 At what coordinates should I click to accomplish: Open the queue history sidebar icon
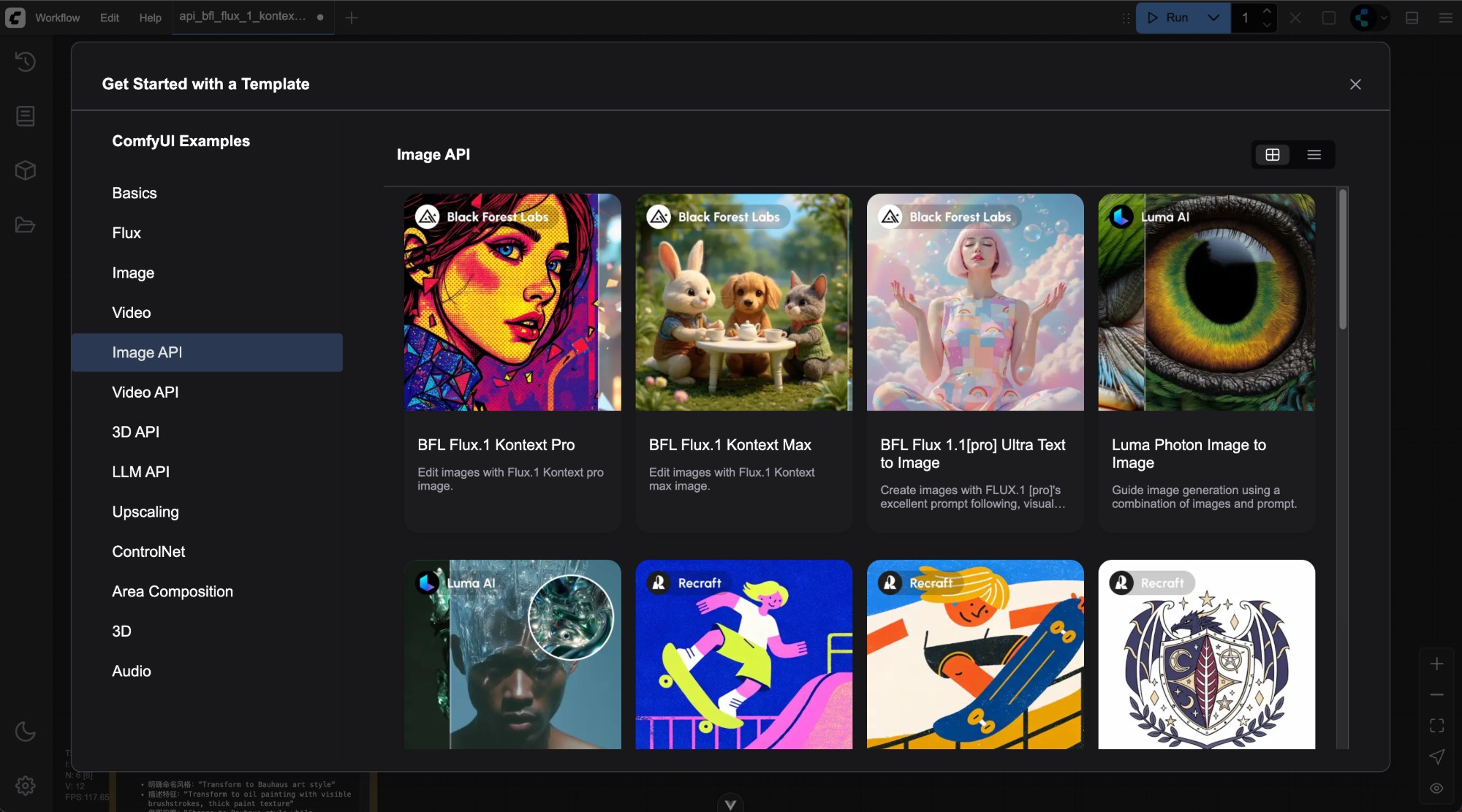coord(26,62)
